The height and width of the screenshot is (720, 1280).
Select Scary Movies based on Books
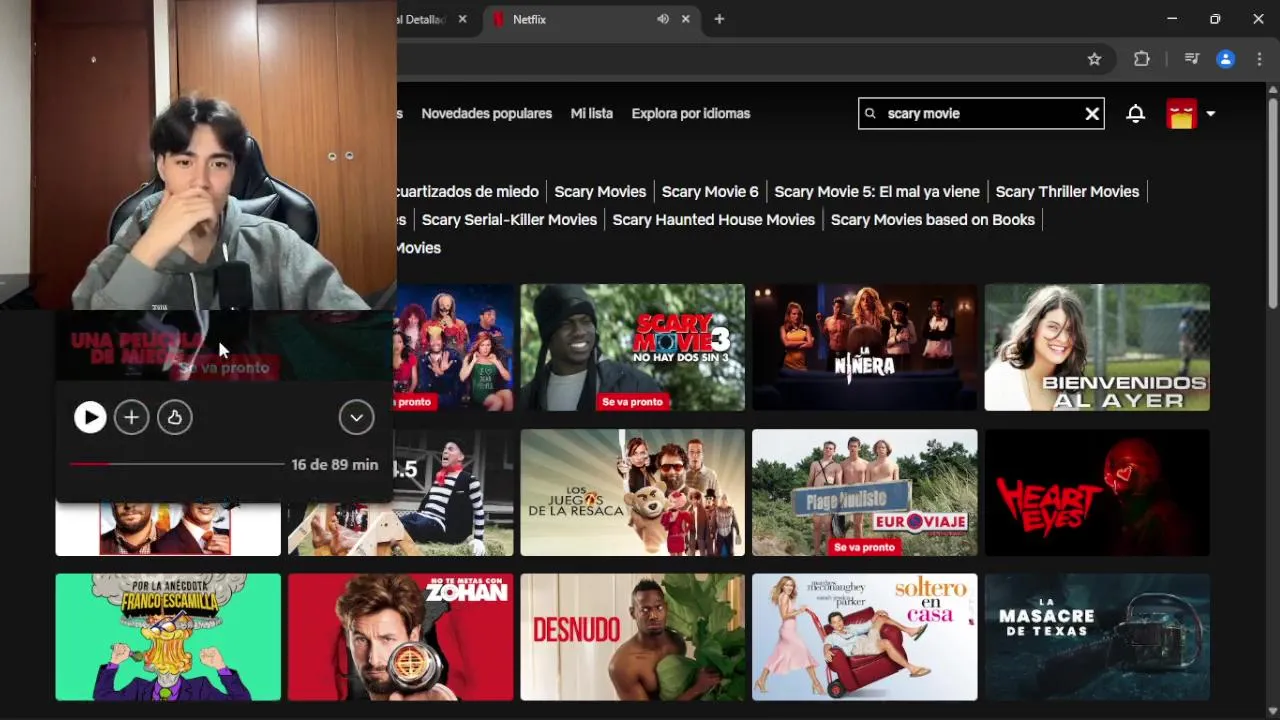click(932, 220)
